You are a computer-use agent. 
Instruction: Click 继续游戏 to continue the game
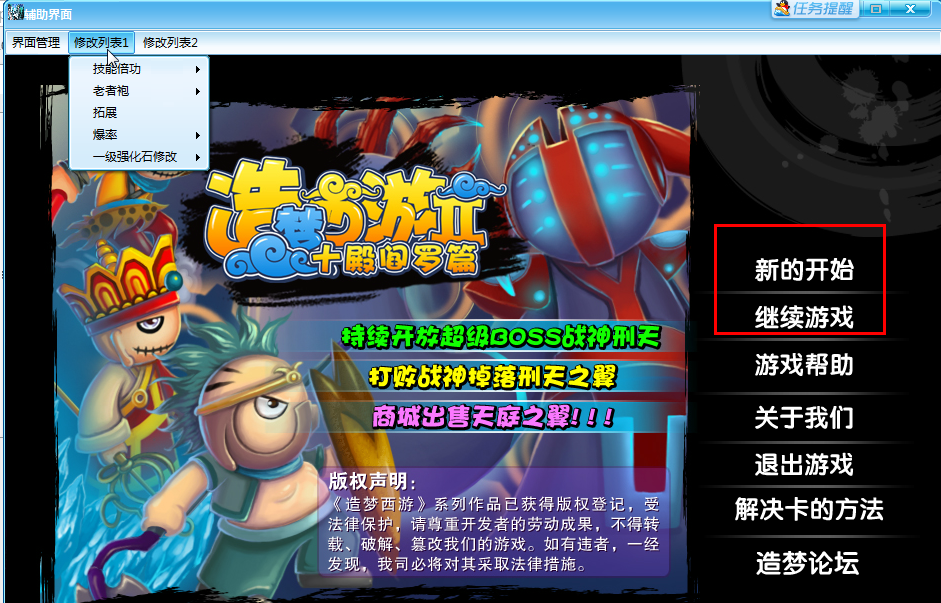(x=804, y=317)
